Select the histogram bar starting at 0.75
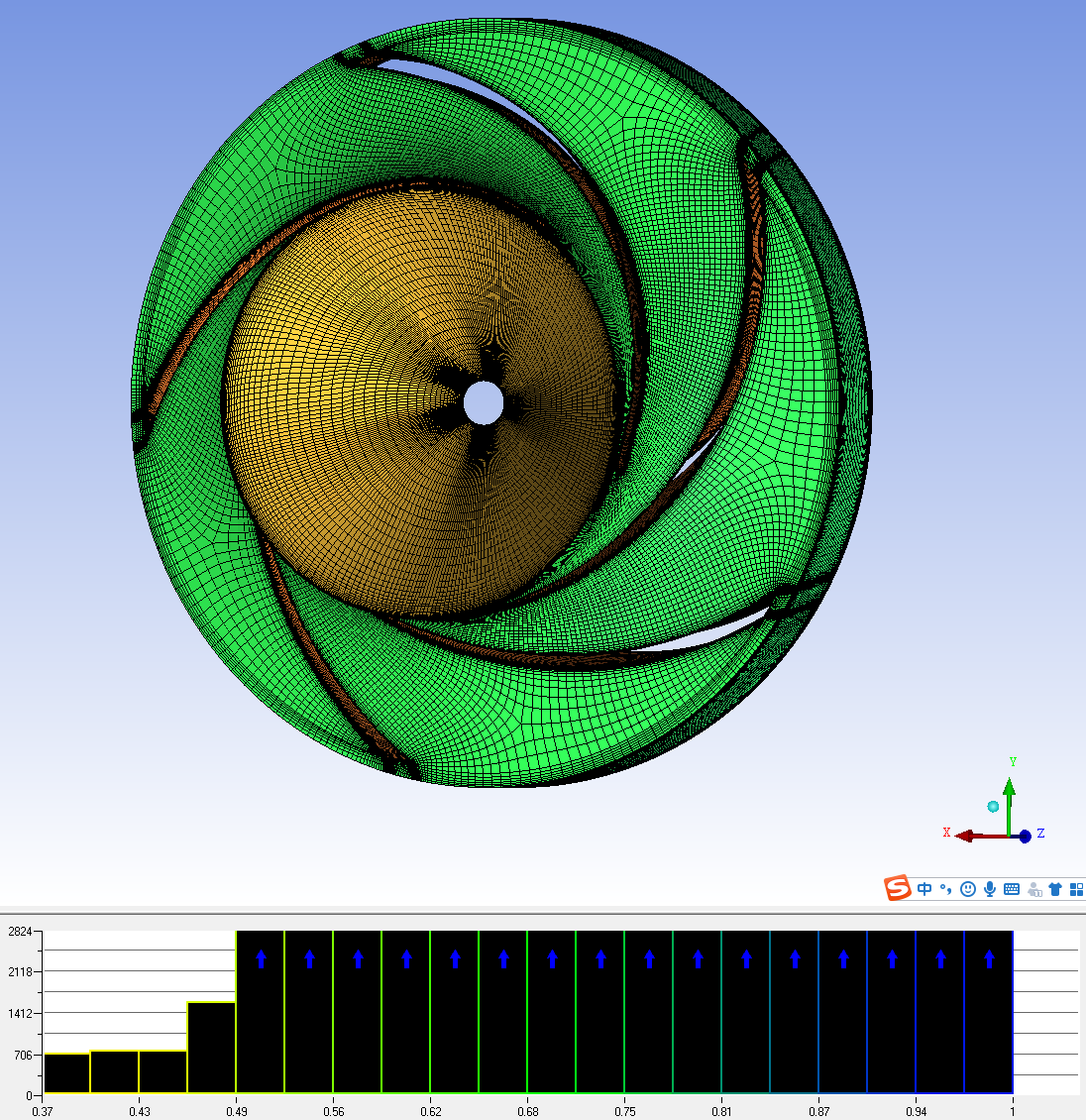 648,1021
